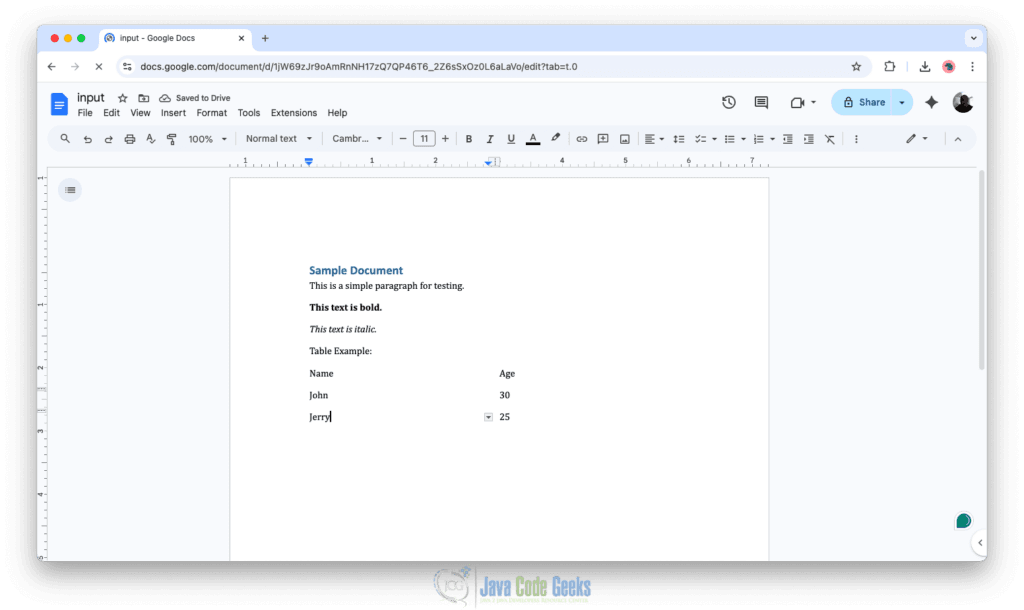Open the View menu
The height and width of the screenshot is (610, 1024).
pos(140,113)
